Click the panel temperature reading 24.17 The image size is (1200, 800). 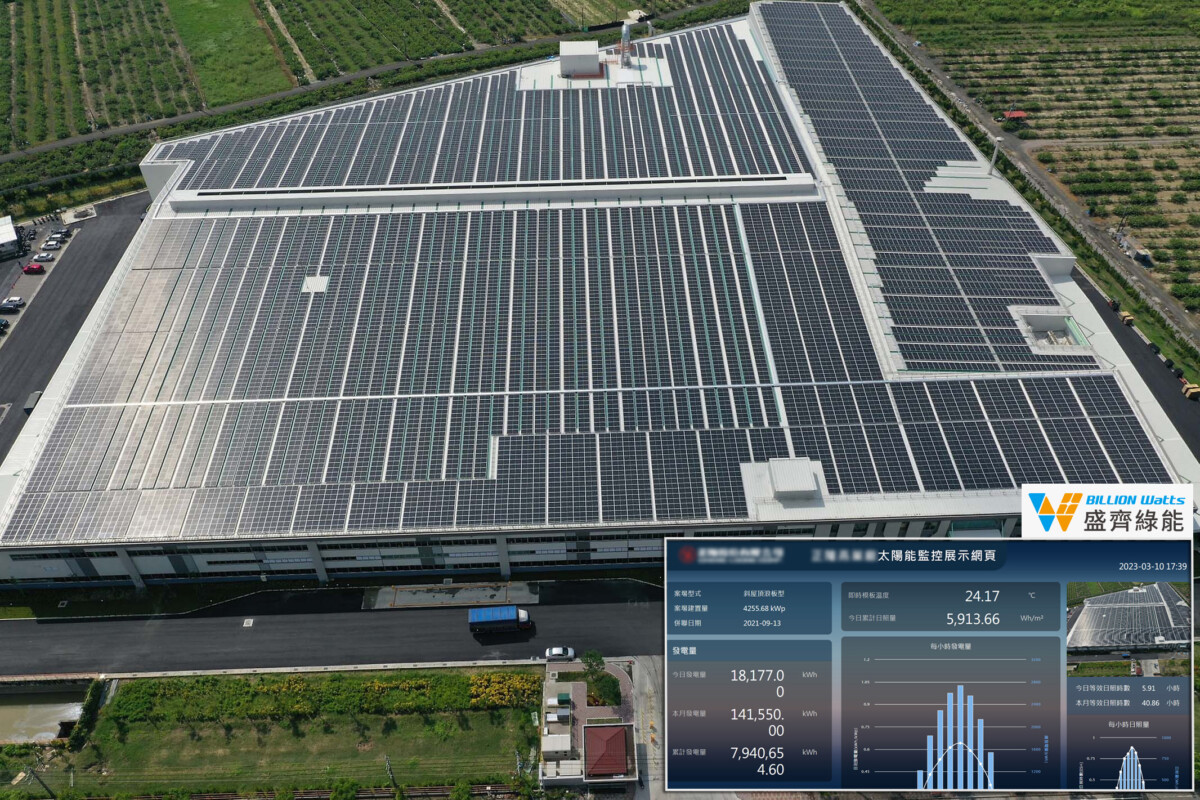point(981,596)
